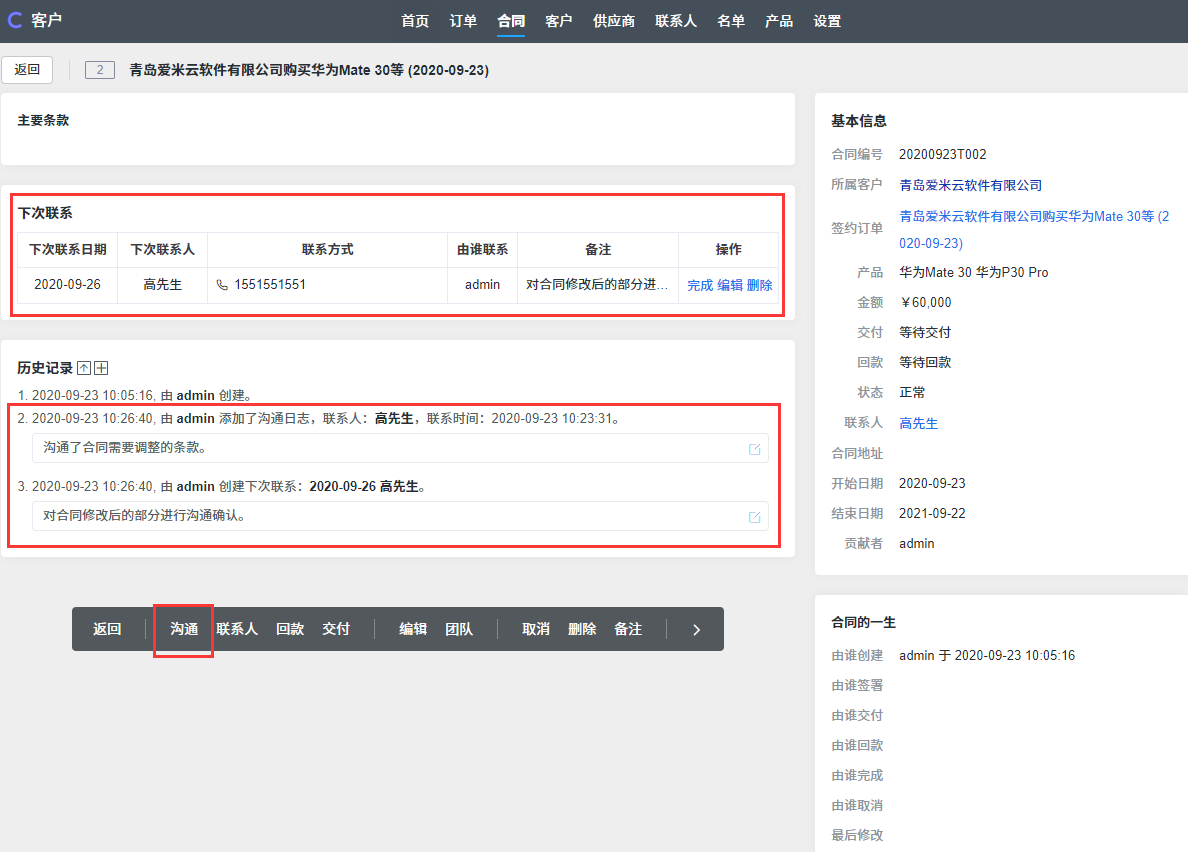Click the app logo icon beside 客户
Image resolution: width=1188 pixels, height=852 pixels.
click(15, 20)
